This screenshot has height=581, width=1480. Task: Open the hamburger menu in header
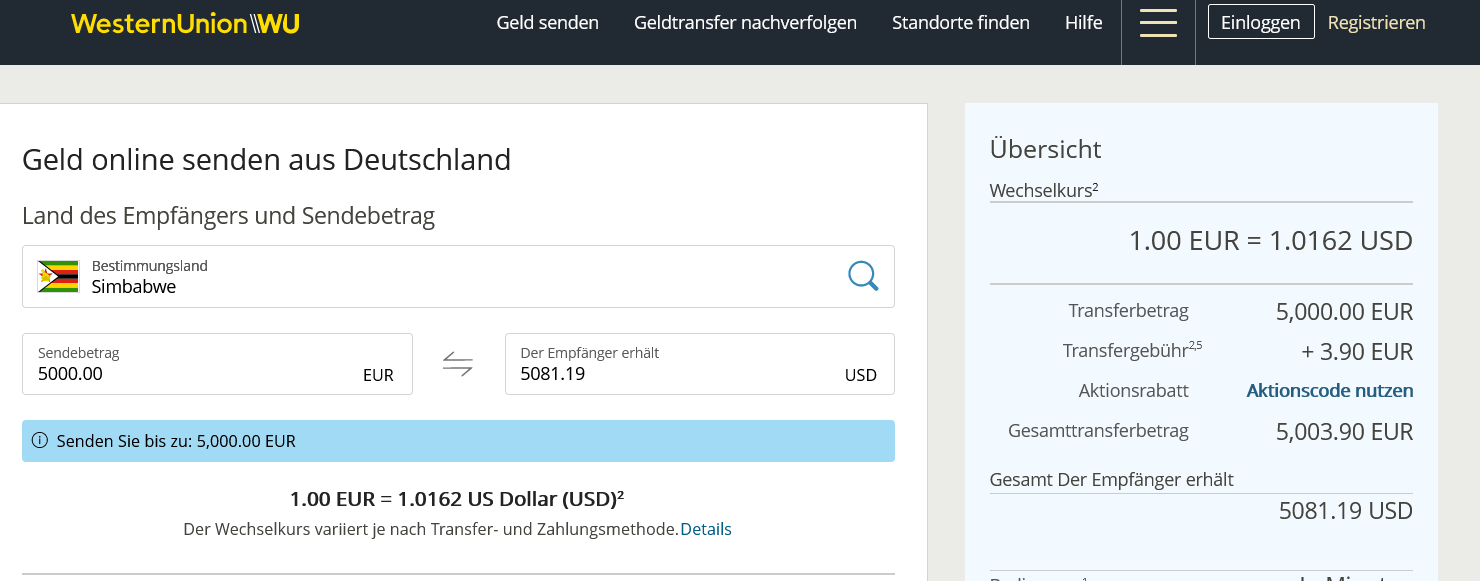click(x=1158, y=23)
